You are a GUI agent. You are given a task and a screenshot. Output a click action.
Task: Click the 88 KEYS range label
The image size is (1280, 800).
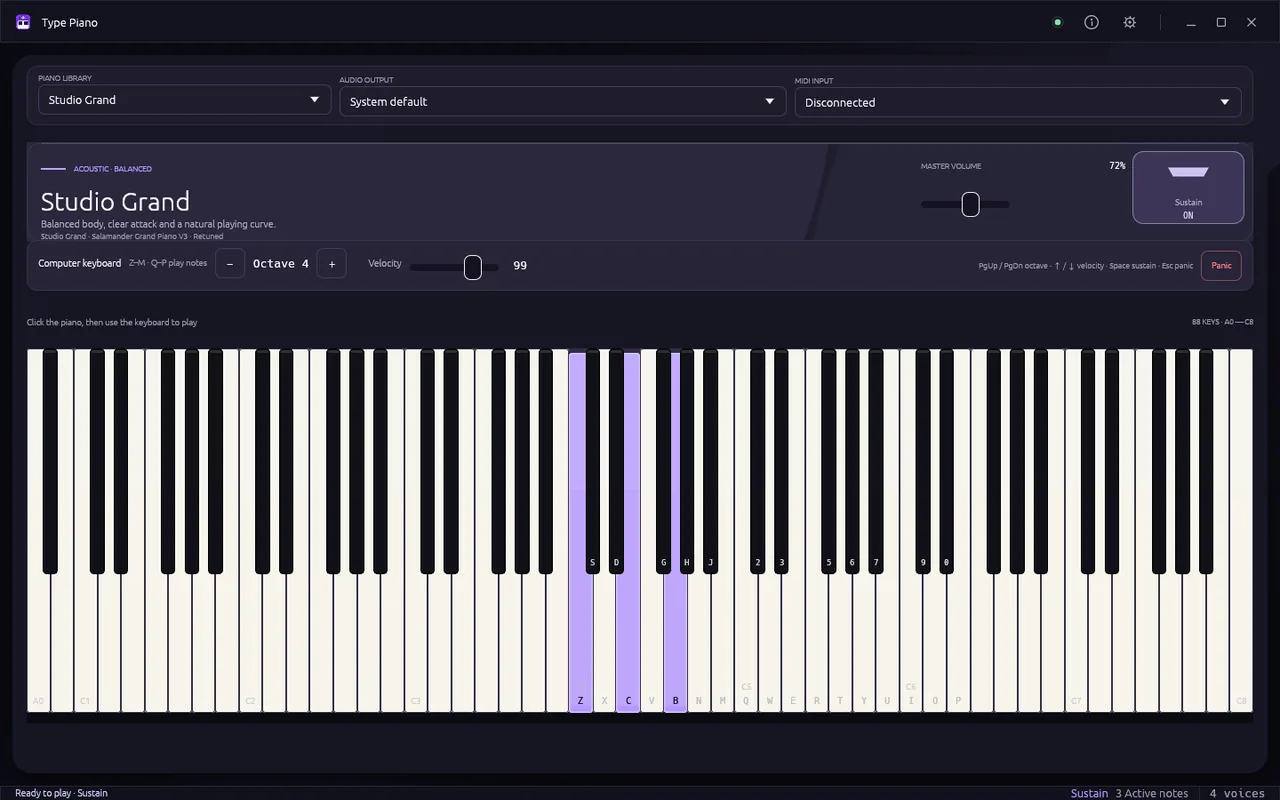1222,322
